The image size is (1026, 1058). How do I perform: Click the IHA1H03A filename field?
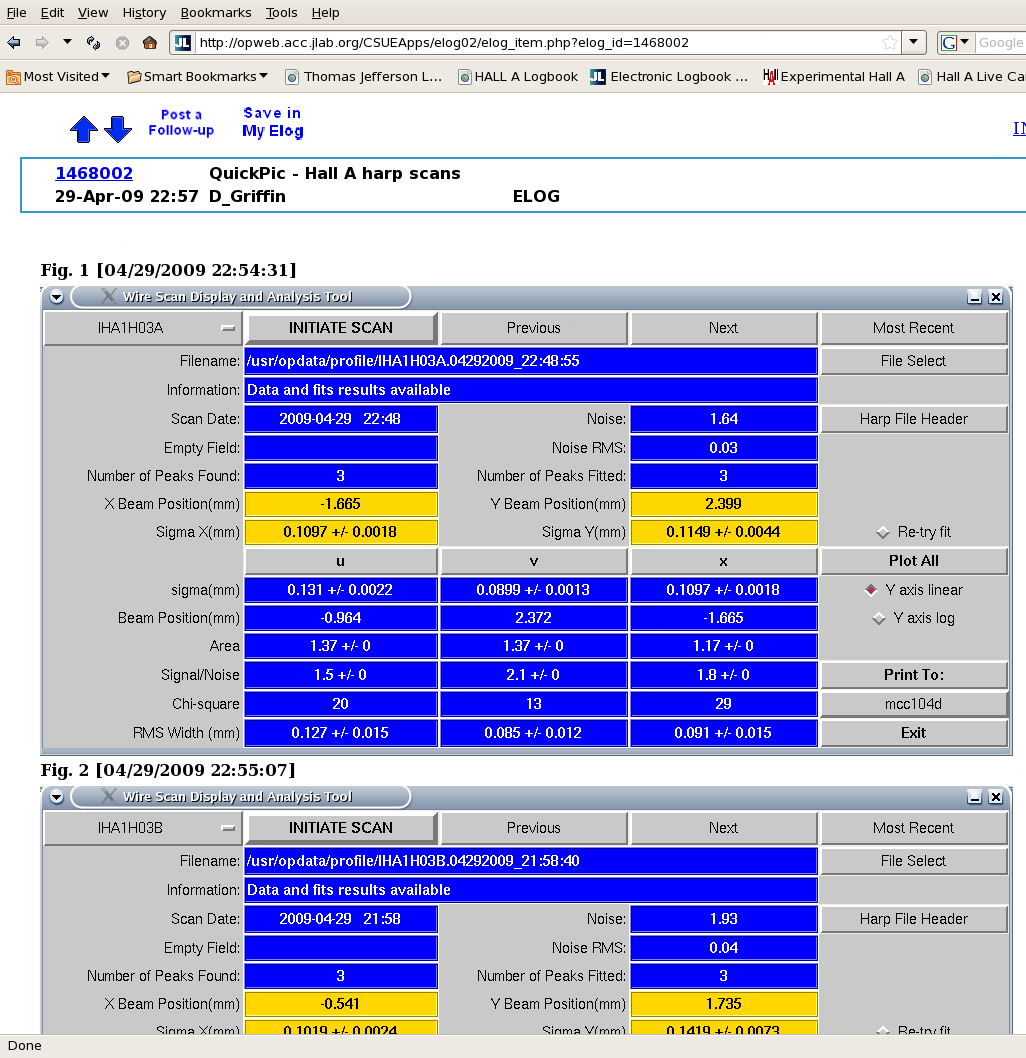[x=531, y=361]
